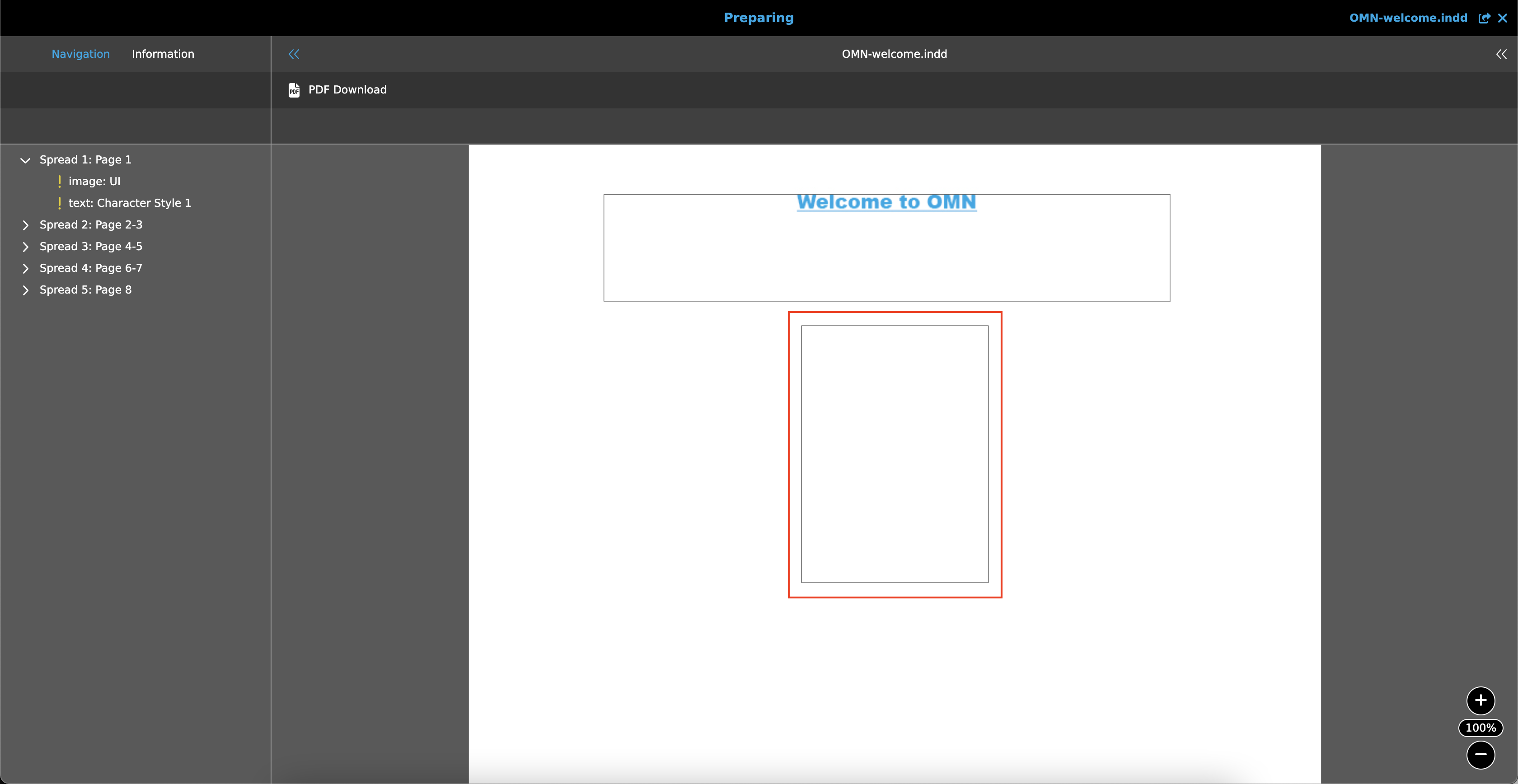This screenshot has height=784, width=1518.
Task: Click the share icon beside OMN-welcome.indd
Action: click(1485, 18)
